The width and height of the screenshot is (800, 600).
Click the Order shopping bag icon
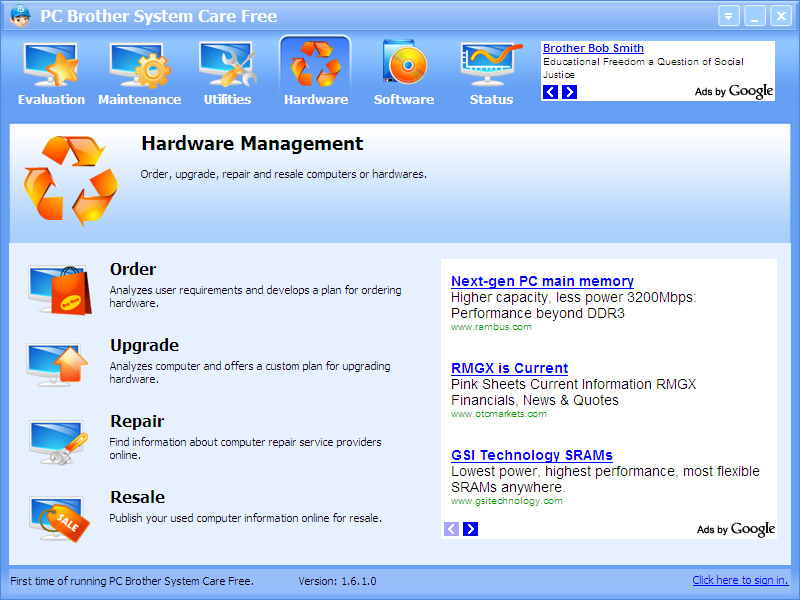60,289
